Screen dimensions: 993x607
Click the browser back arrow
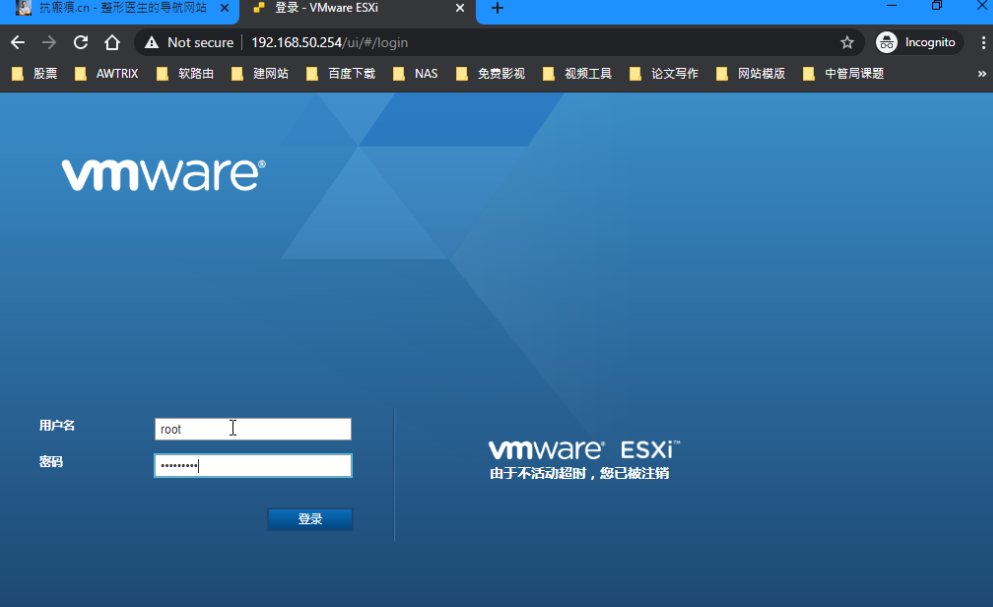click(x=18, y=42)
